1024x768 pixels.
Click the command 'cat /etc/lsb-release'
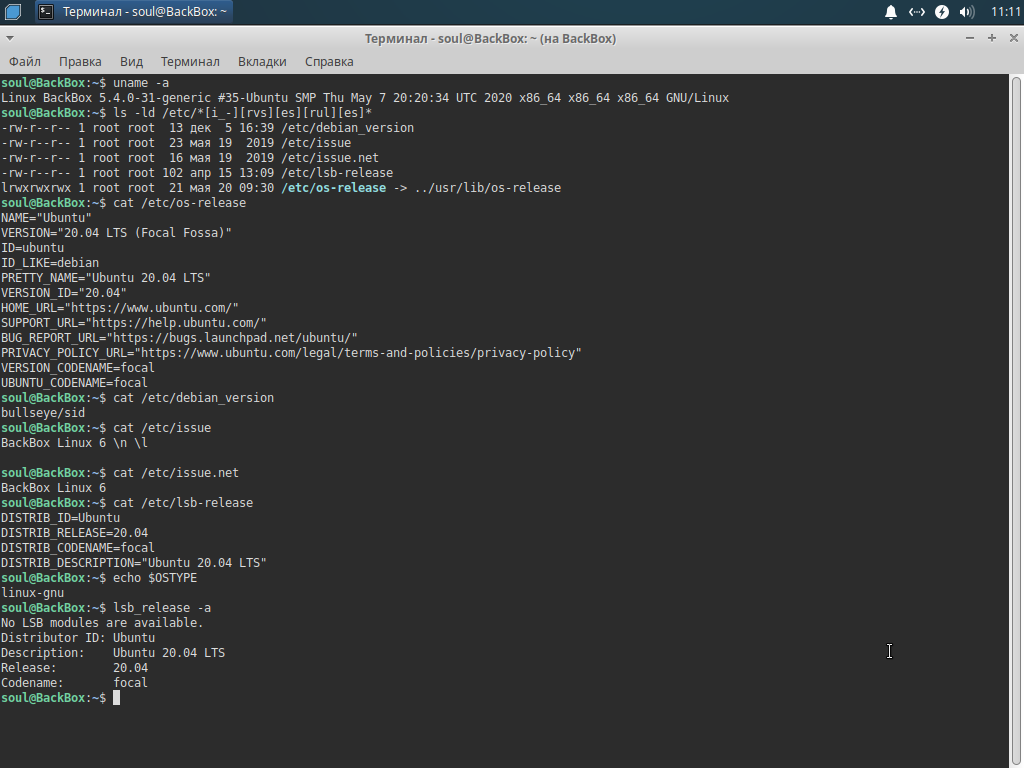click(183, 504)
